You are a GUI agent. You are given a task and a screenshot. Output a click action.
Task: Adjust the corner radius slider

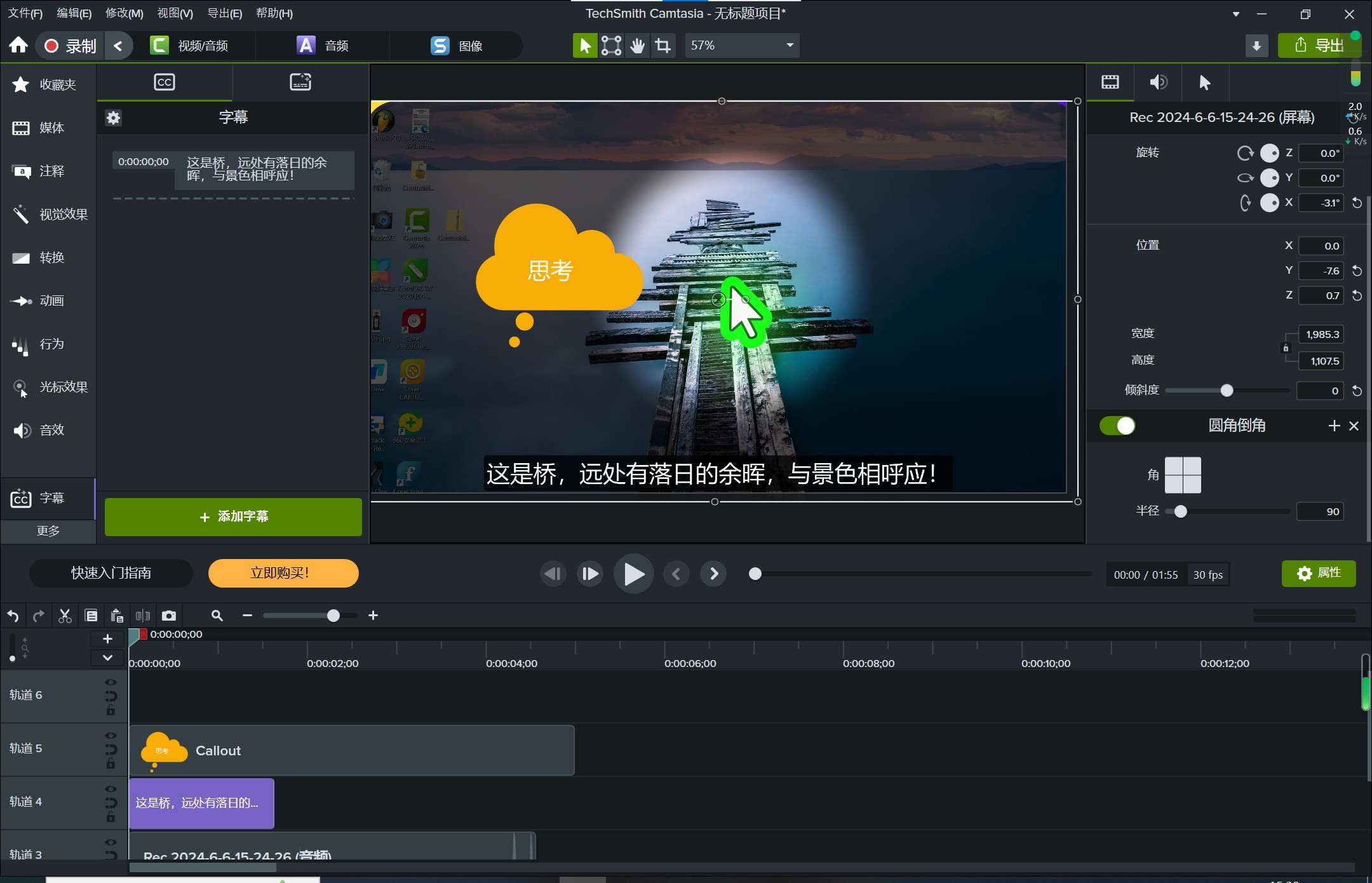1180,511
